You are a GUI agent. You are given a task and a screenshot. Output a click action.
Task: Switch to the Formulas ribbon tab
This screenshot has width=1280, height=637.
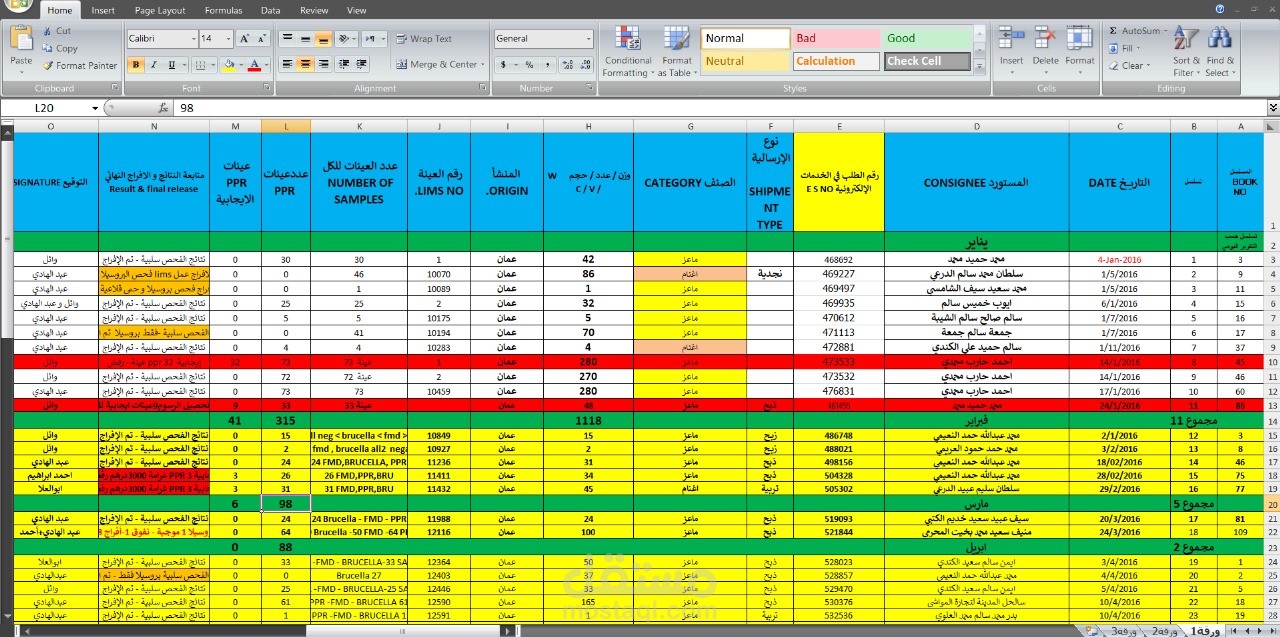point(223,10)
